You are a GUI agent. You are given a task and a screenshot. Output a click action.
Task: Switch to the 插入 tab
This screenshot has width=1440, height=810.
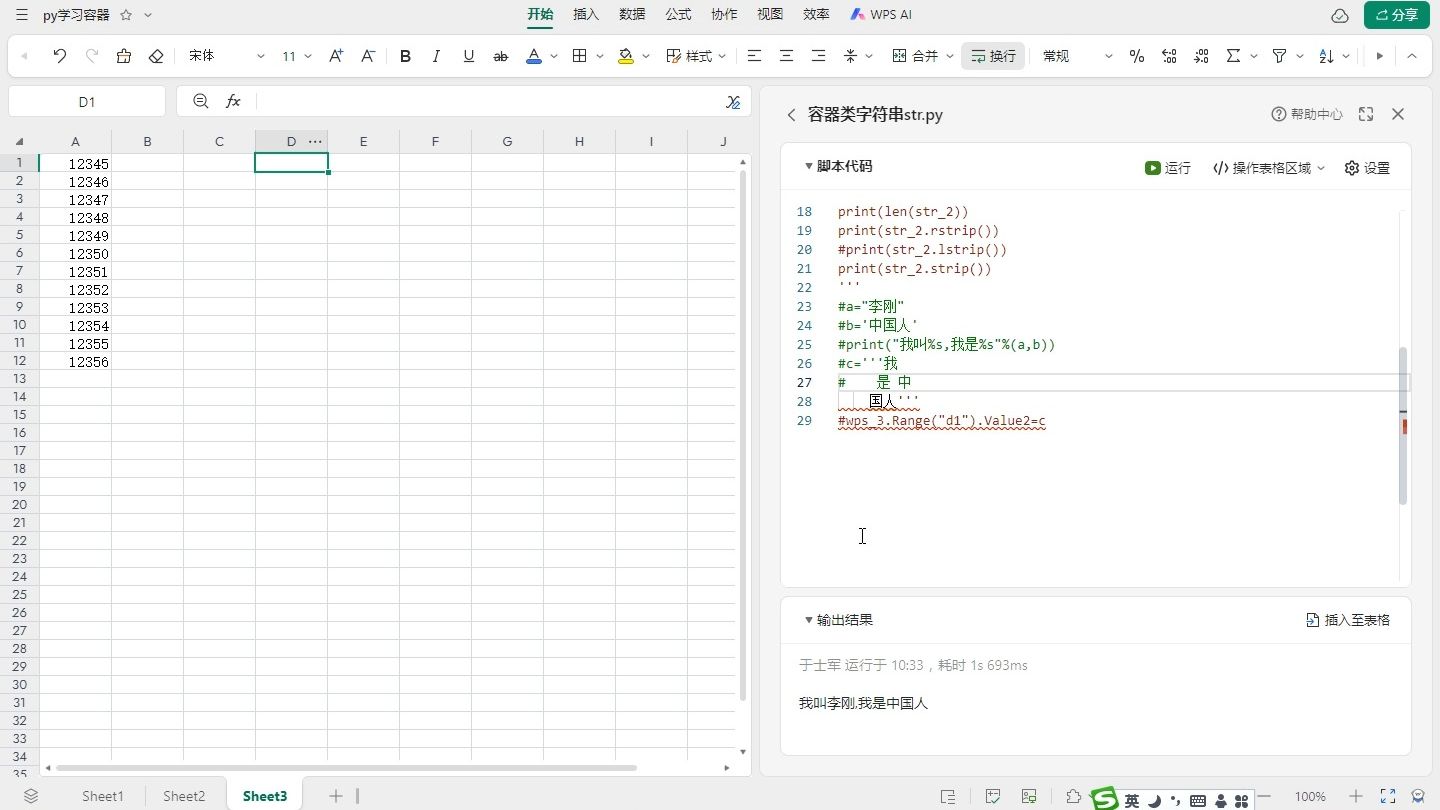click(586, 15)
